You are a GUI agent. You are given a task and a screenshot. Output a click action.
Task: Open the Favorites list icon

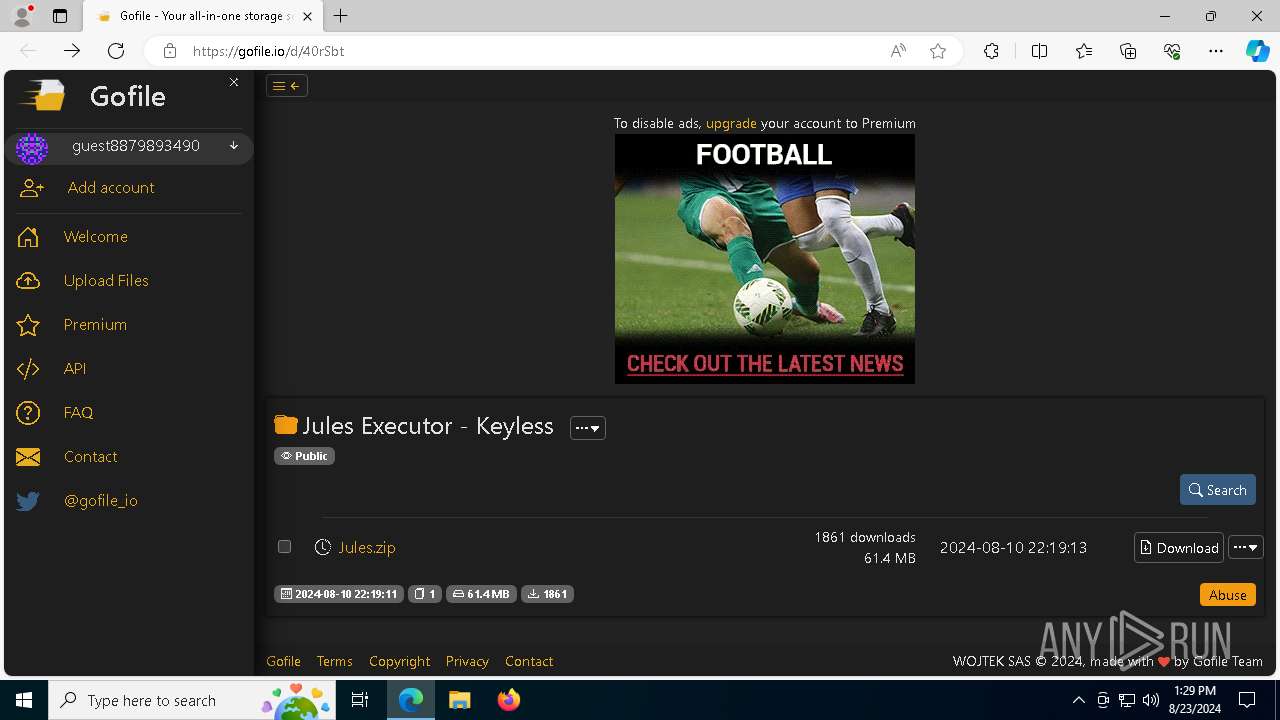click(x=1084, y=51)
